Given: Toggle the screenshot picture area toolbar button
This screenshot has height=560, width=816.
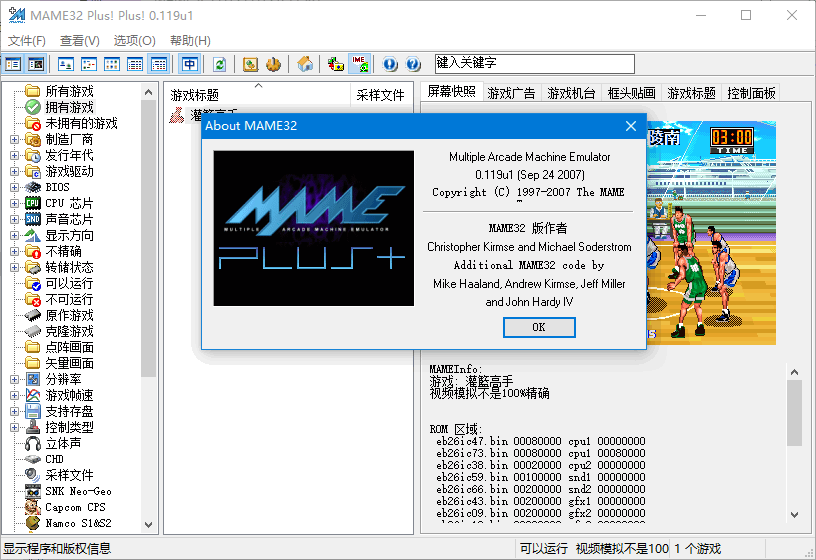Looking at the screenshot, I should point(36,65).
